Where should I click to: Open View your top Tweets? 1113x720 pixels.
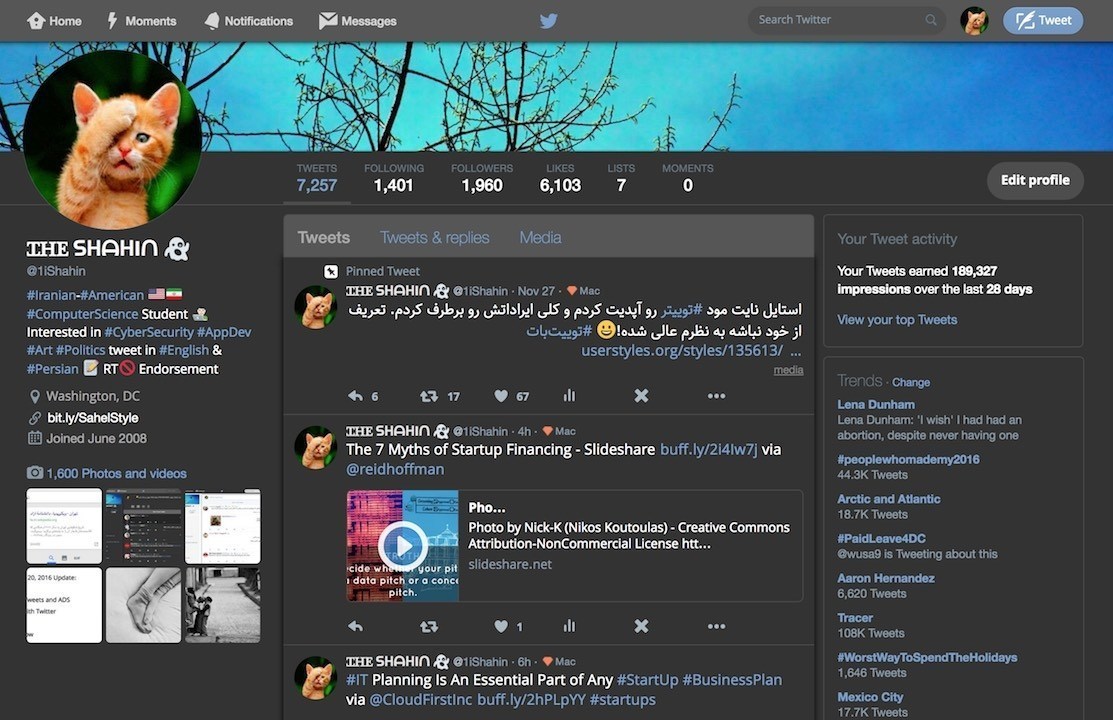click(895, 319)
